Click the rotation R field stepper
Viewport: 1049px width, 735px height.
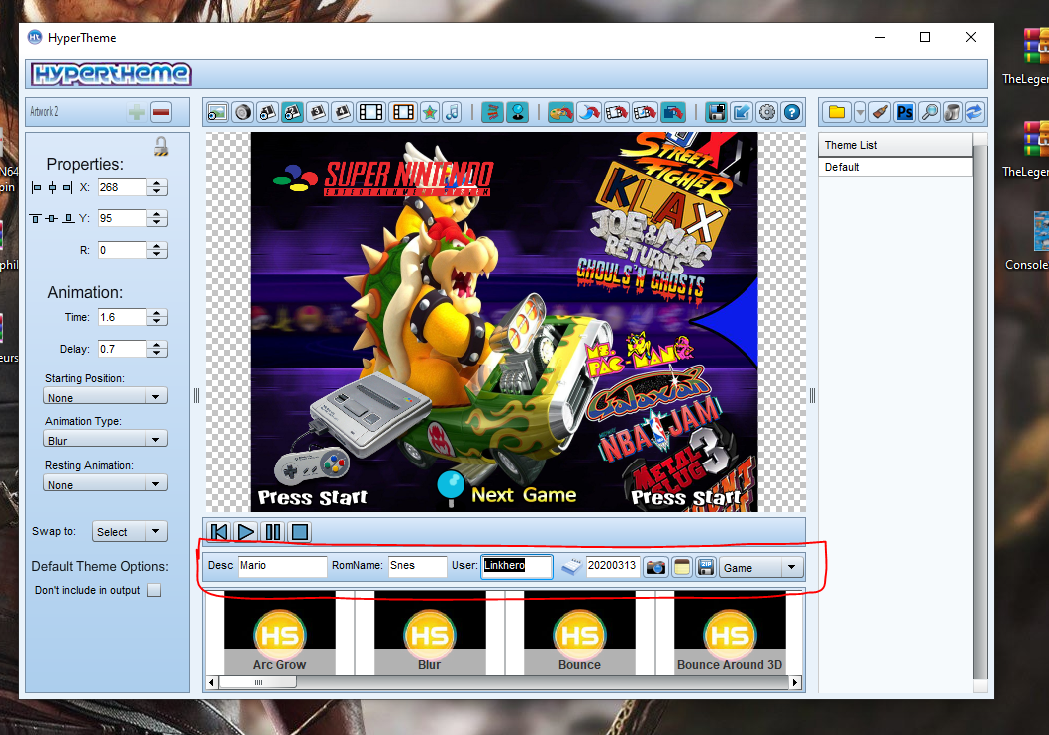coord(157,250)
